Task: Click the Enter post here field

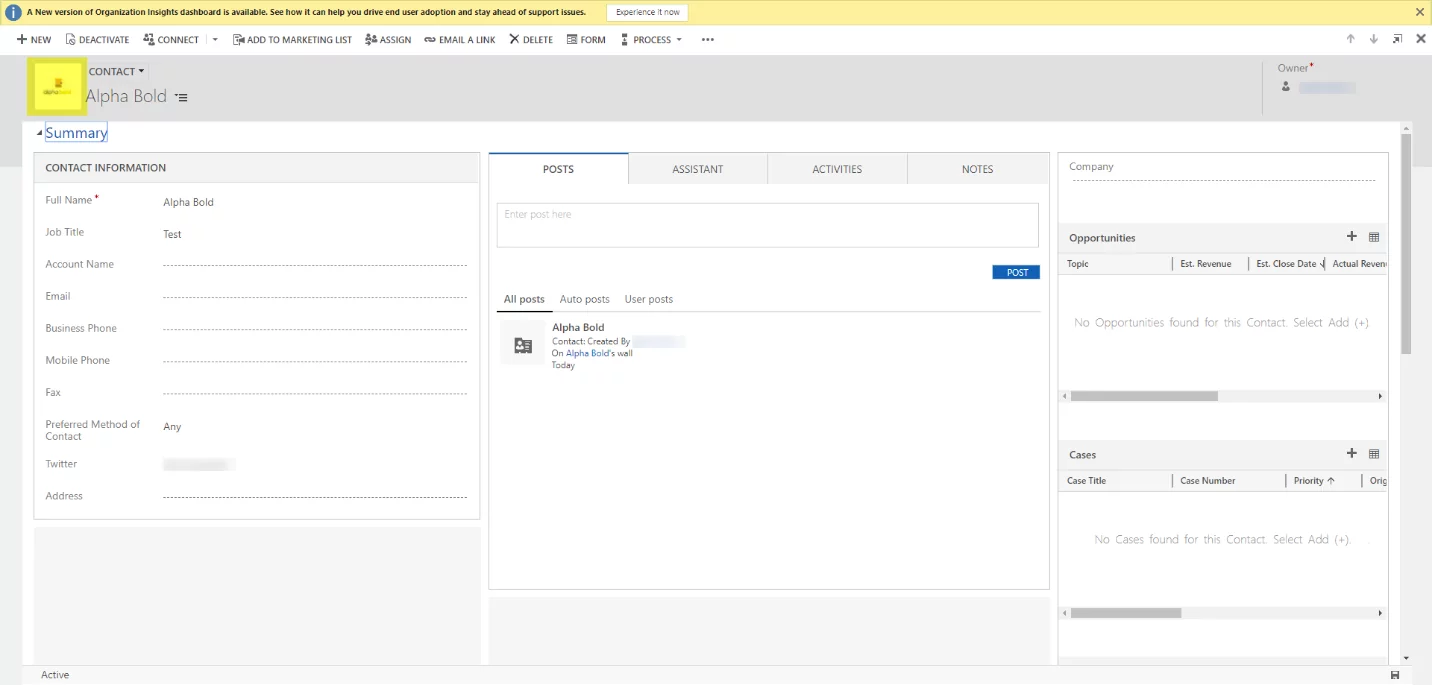Action: click(767, 225)
